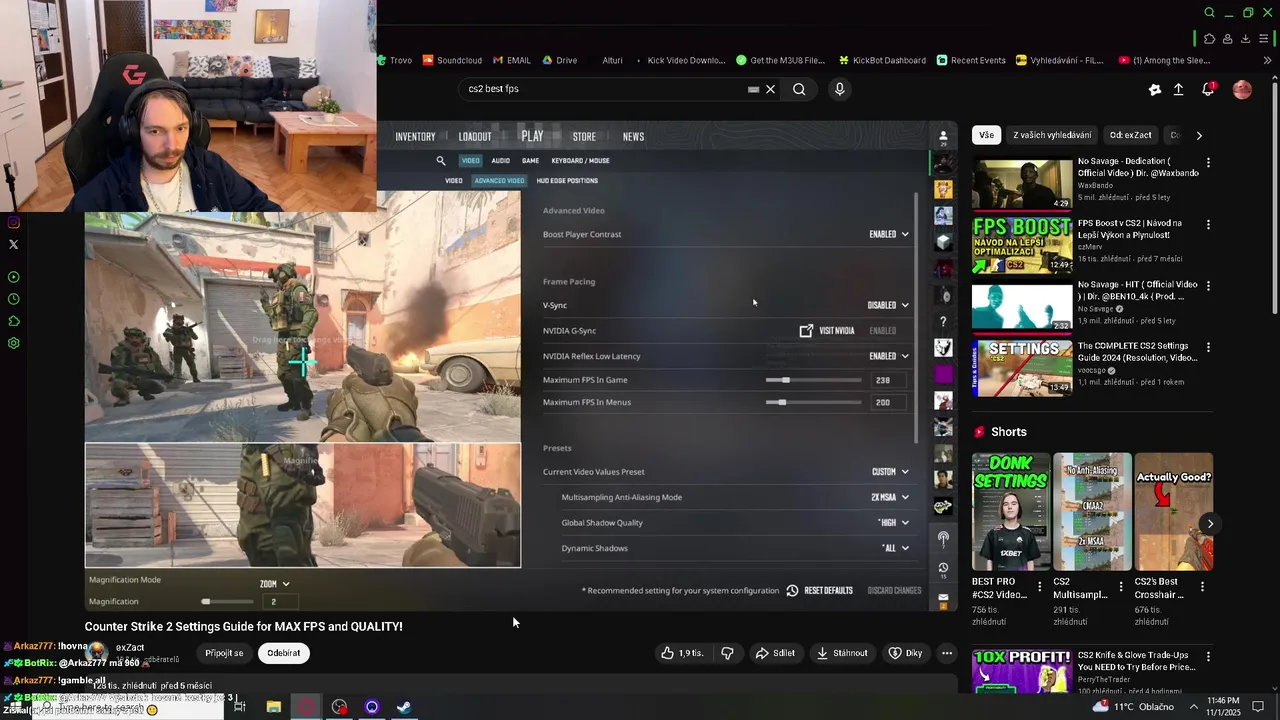Open options for No Savage Dedication video
The height and width of the screenshot is (720, 1280).
pos(1208,162)
